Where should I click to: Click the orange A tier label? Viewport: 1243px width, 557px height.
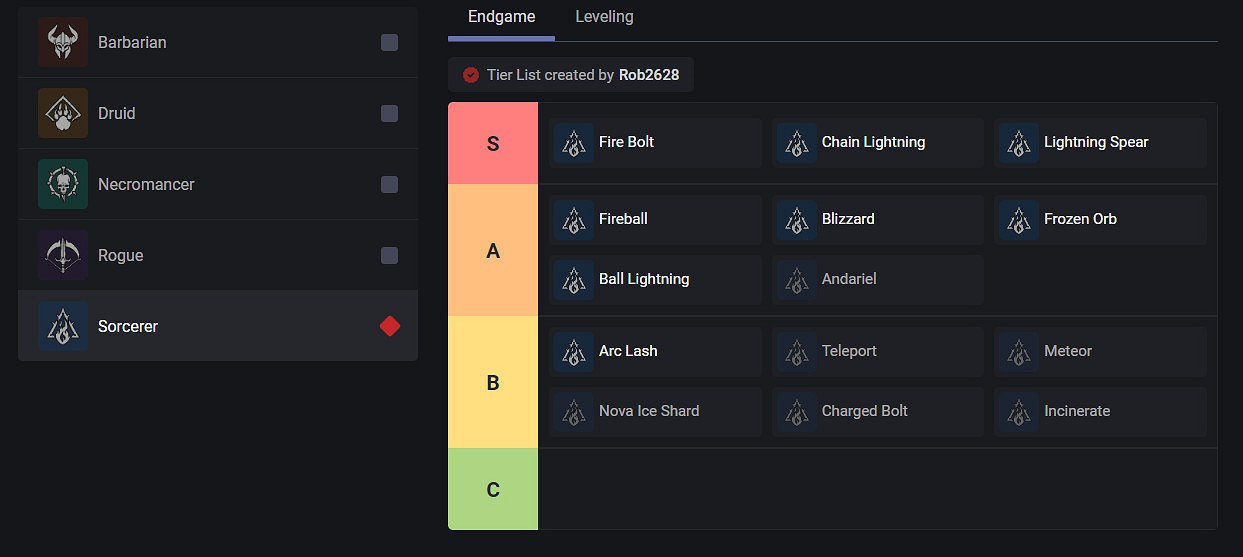click(x=493, y=250)
